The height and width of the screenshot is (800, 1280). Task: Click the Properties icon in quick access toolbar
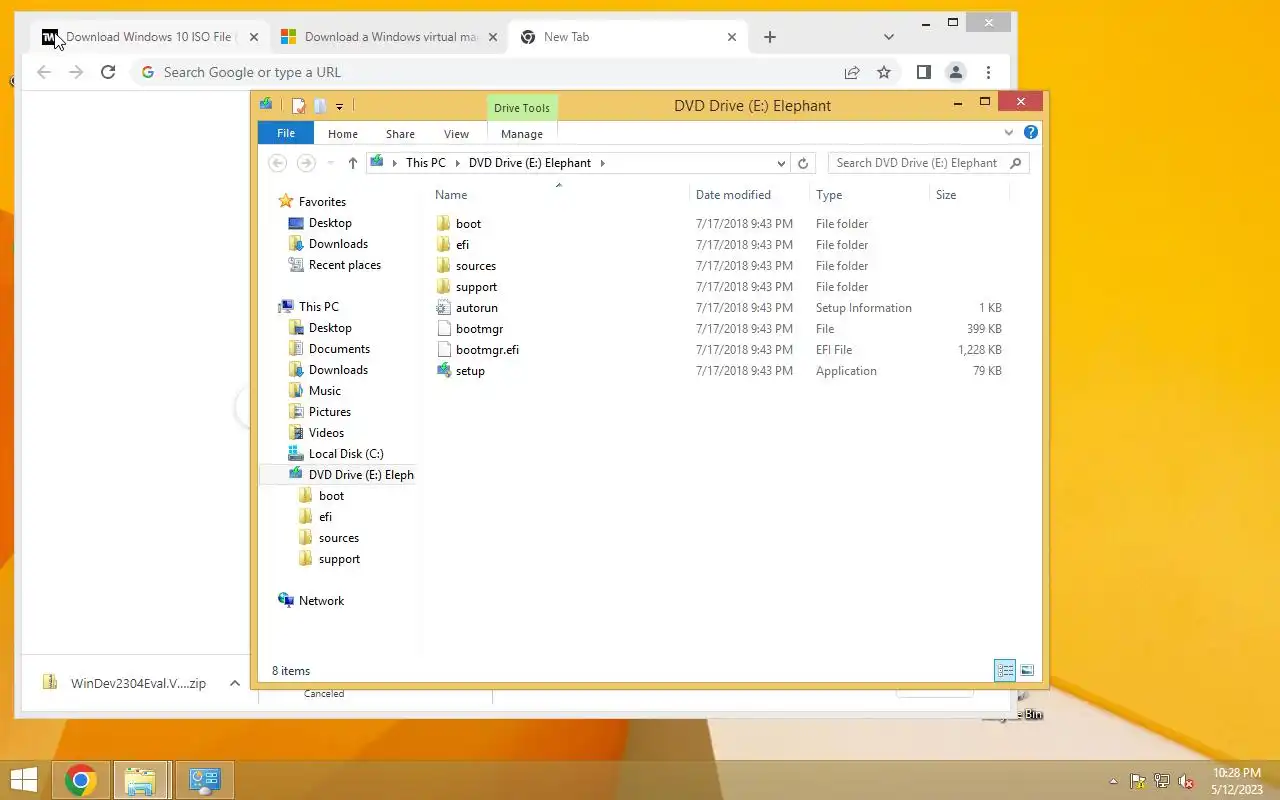click(298, 106)
